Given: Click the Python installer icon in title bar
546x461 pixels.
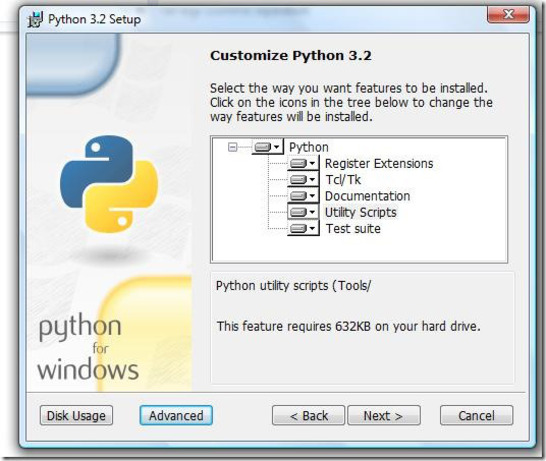Looking at the screenshot, I should pyautogui.click(x=36, y=19).
